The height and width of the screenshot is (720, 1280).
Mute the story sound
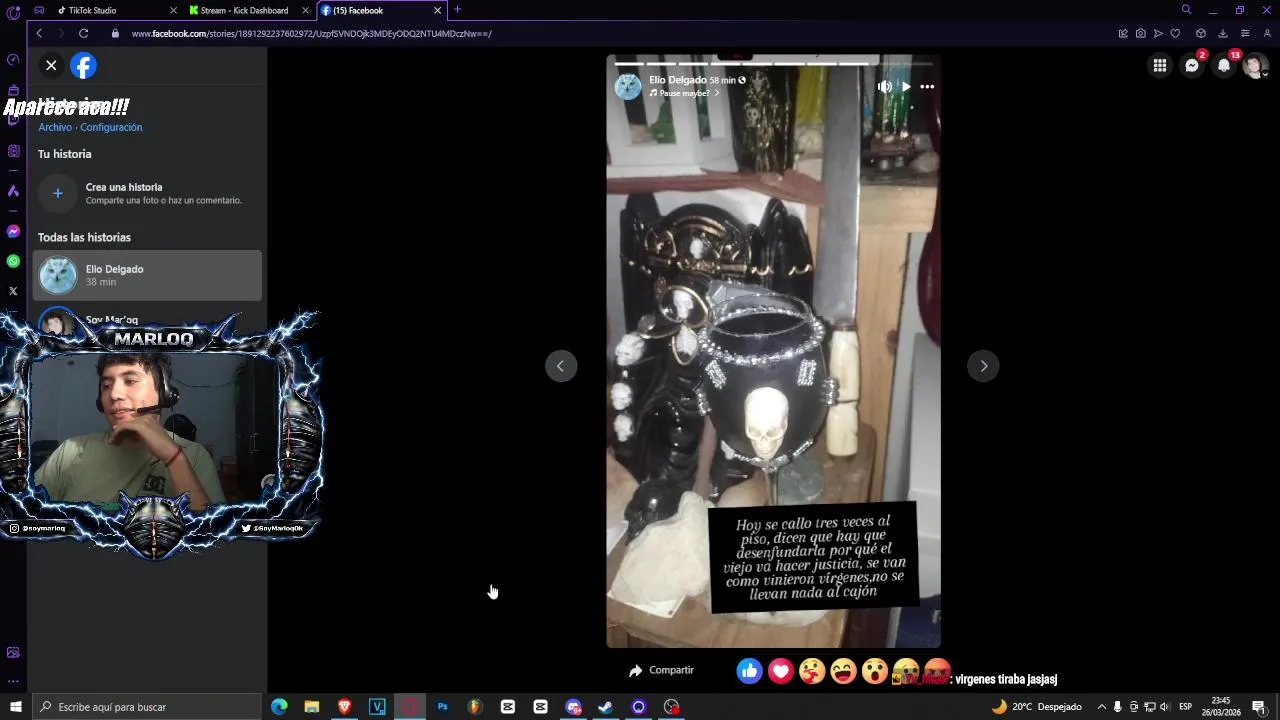(x=885, y=87)
